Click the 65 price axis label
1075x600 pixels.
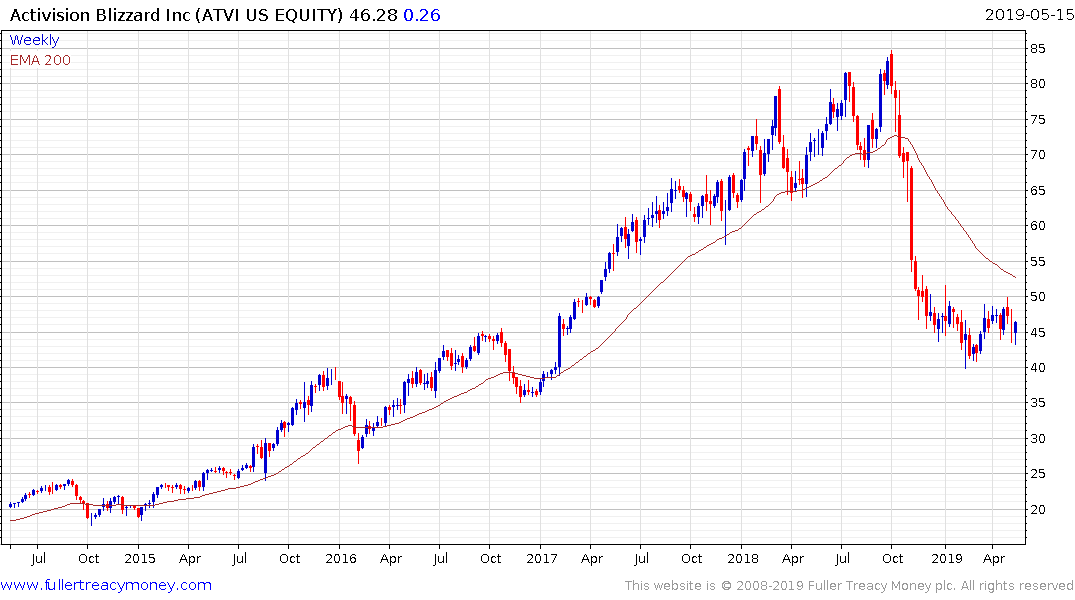1037,191
